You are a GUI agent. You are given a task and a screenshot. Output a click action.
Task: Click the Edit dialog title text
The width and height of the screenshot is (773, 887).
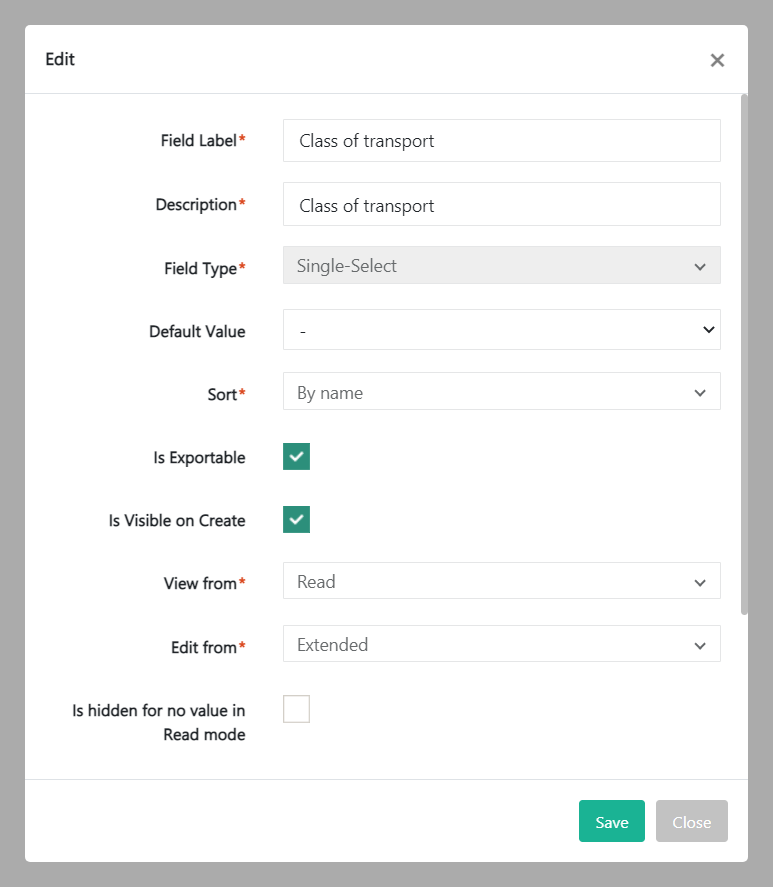tap(60, 59)
